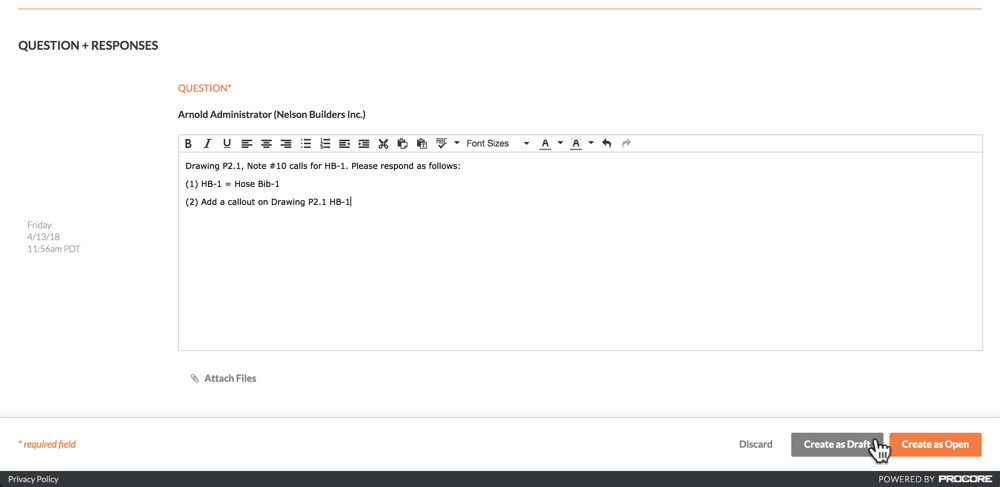
Task: Apply the text background highlight color
Action: pyautogui.click(x=576, y=144)
